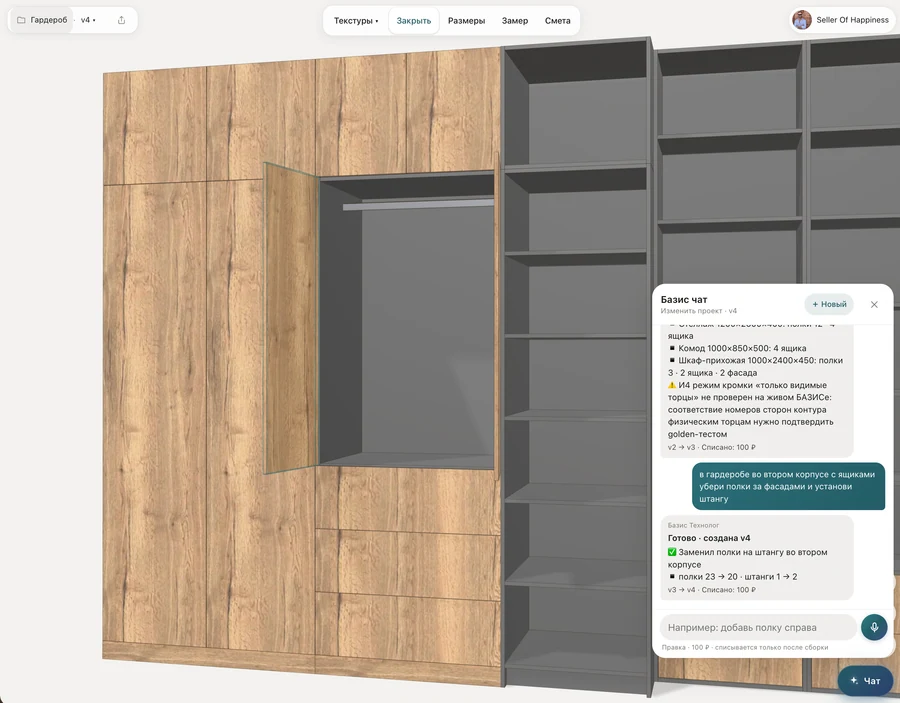
Task: Select the Размеры menu item
Action: pos(466,21)
